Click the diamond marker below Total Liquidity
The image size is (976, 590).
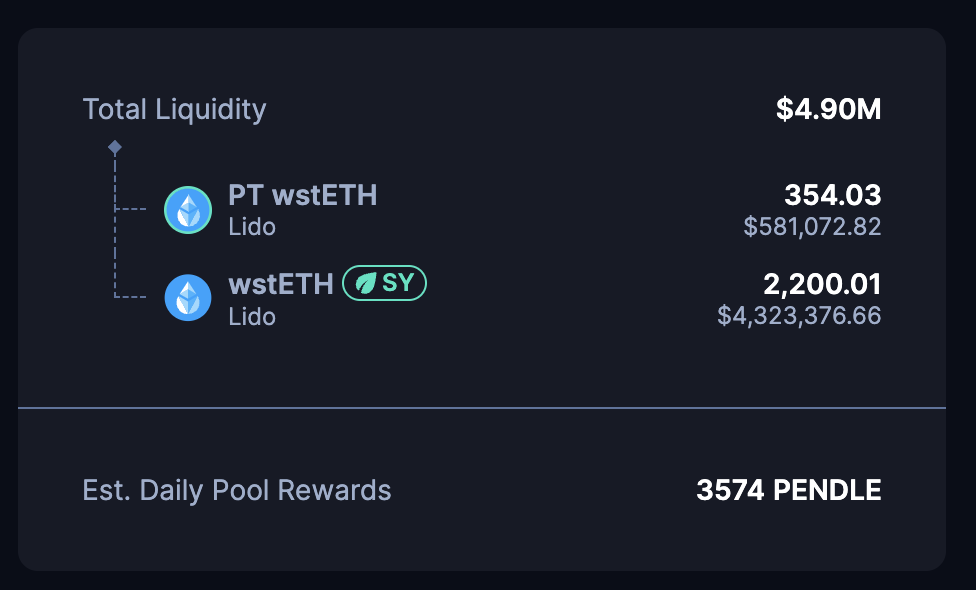click(x=115, y=148)
